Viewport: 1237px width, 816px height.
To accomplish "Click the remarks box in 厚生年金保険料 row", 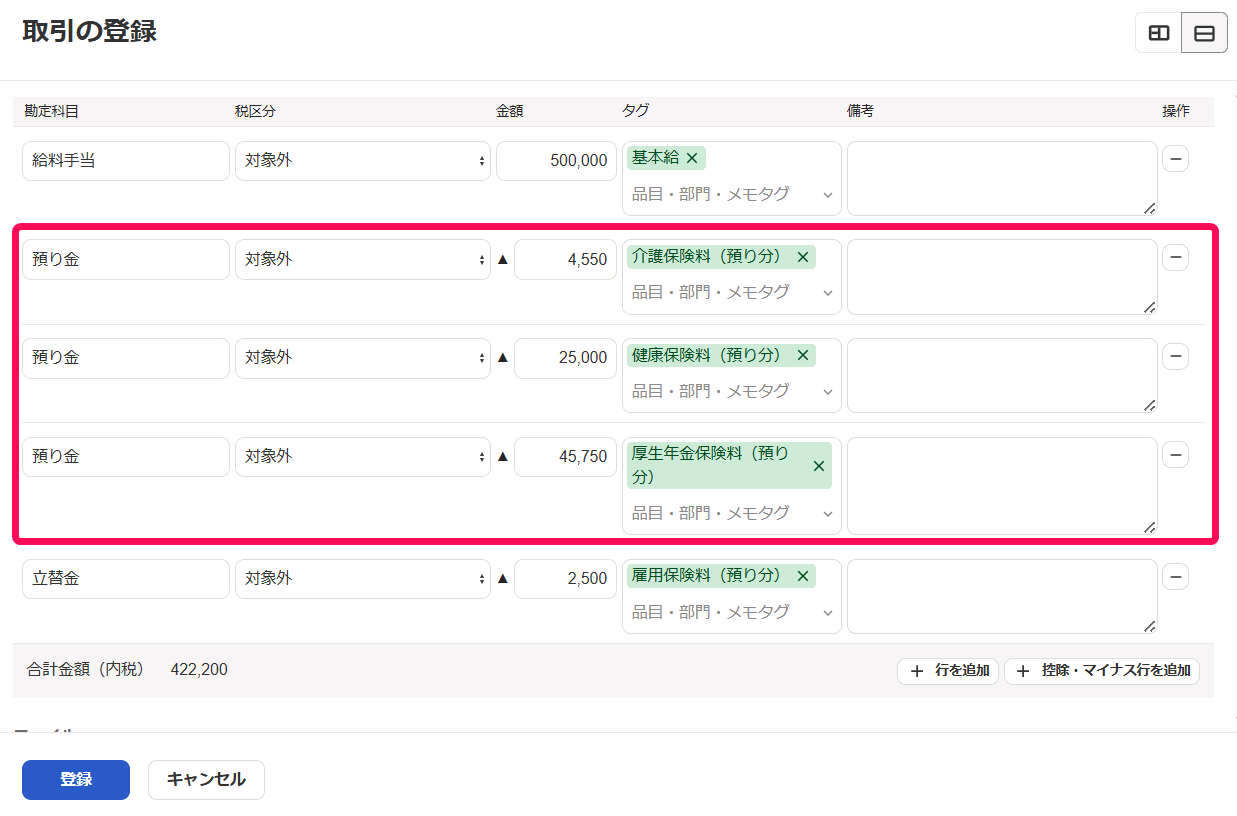I will [1002, 486].
